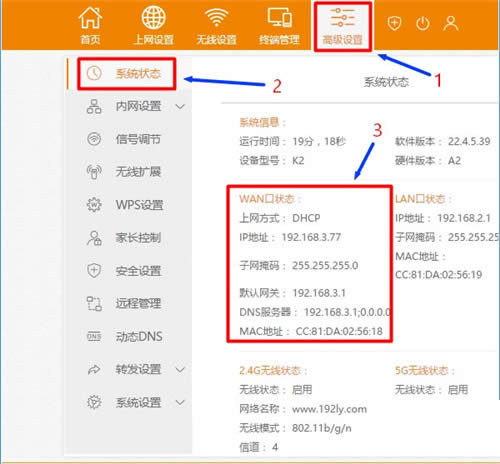Open the 首页 home icon

point(90,18)
